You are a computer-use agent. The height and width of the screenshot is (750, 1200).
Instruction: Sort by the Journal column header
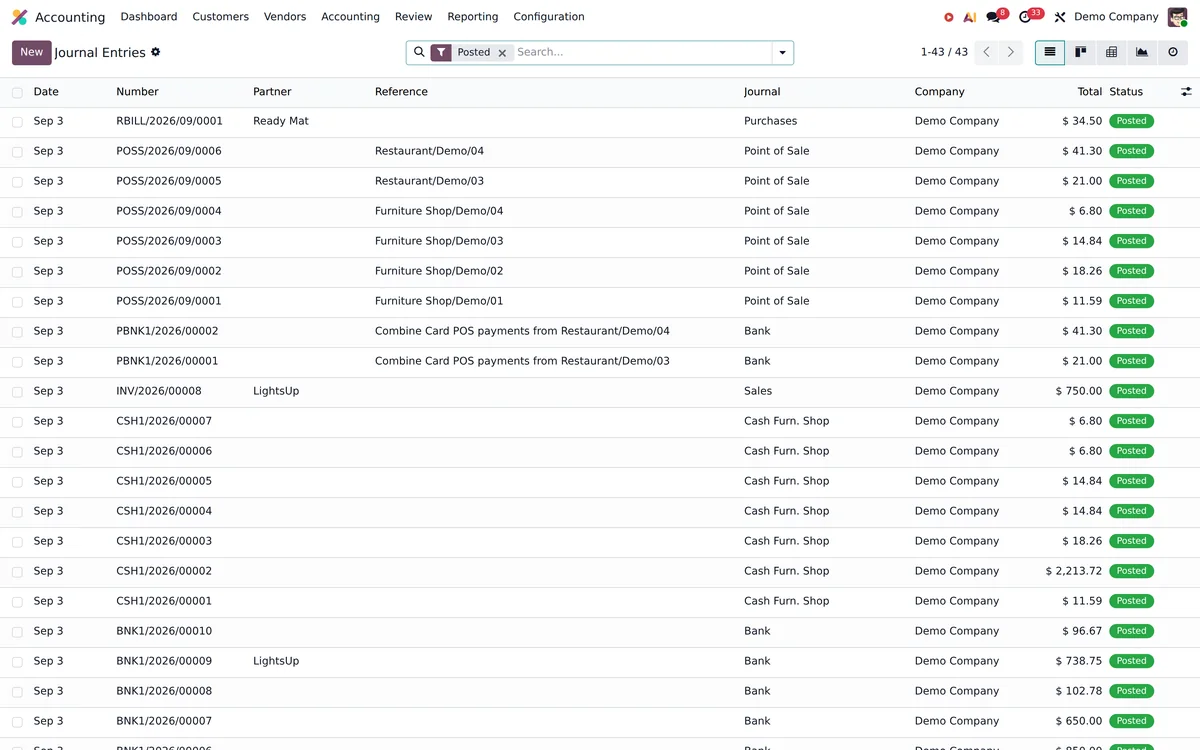coord(762,92)
